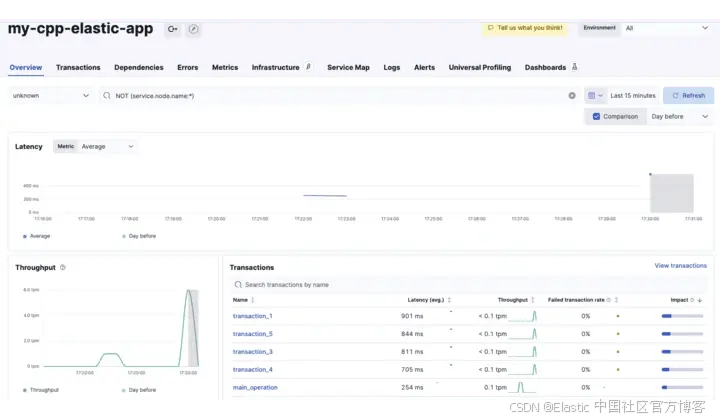Open the Day before comparison dropdown
The width and height of the screenshot is (720, 420).
(x=680, y=117)
